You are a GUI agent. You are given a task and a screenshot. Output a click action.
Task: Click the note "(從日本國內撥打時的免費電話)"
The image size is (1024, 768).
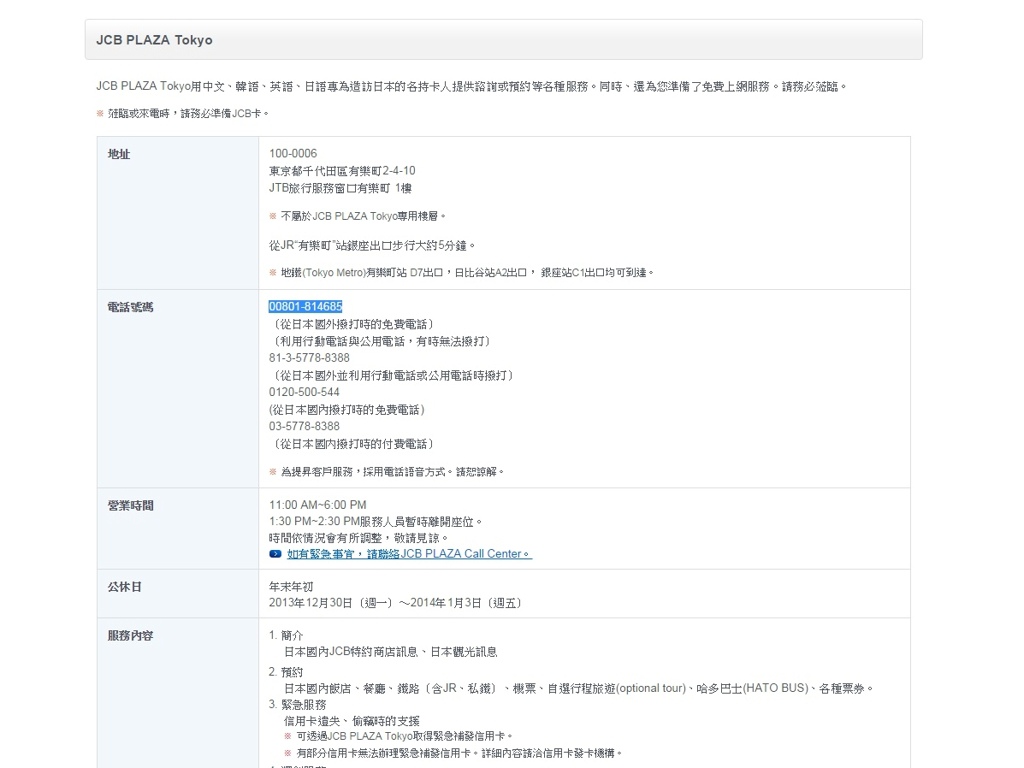(347, 409)
